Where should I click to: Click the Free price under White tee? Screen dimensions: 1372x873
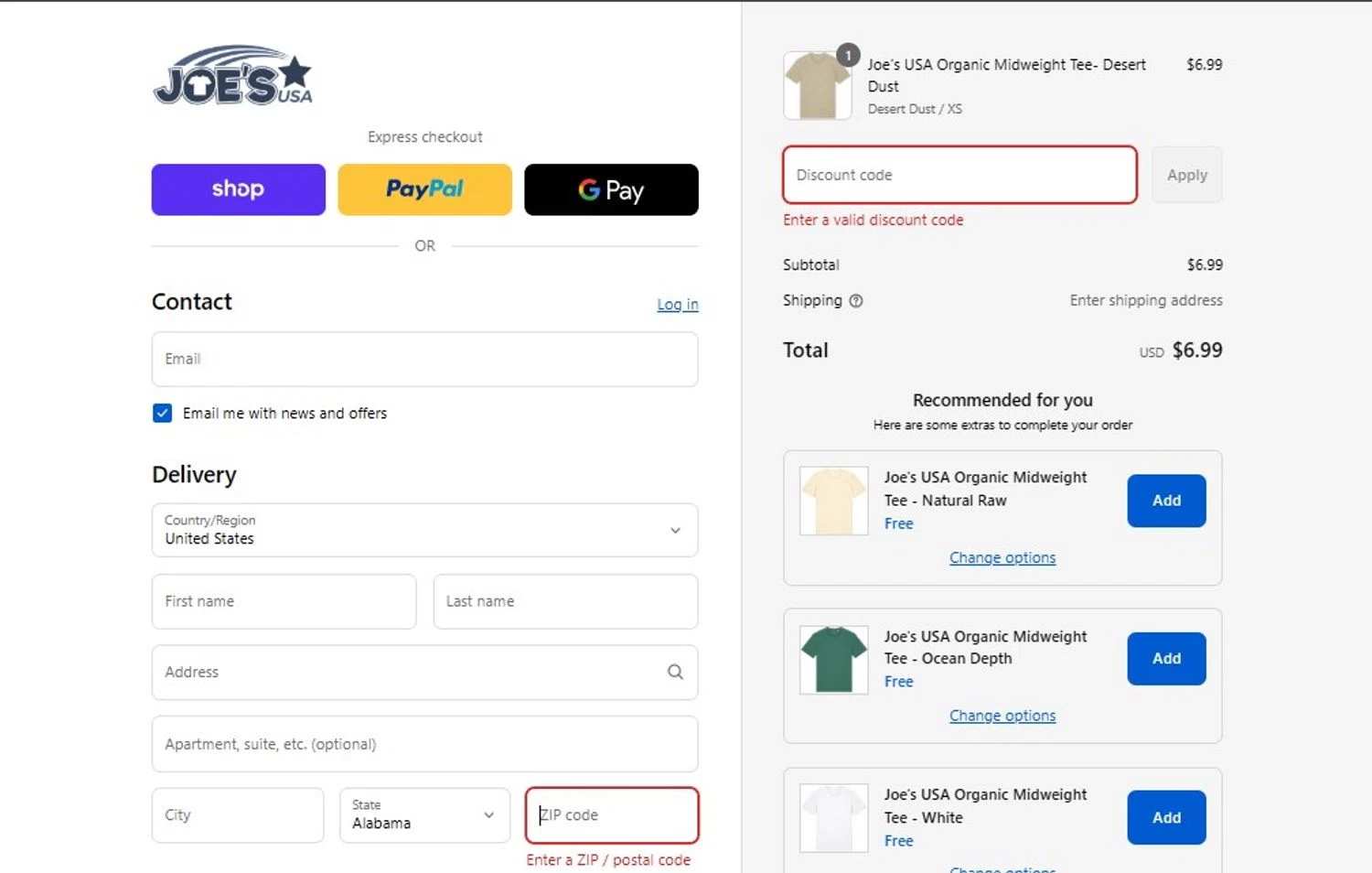898,841
